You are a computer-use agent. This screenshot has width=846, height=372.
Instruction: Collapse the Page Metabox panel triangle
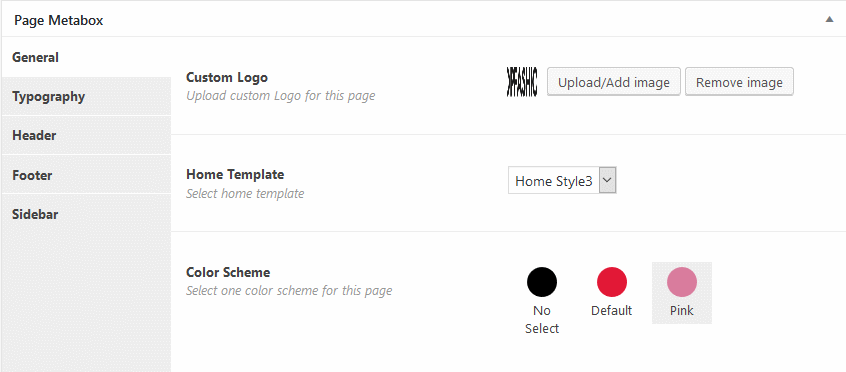point(829,19)
